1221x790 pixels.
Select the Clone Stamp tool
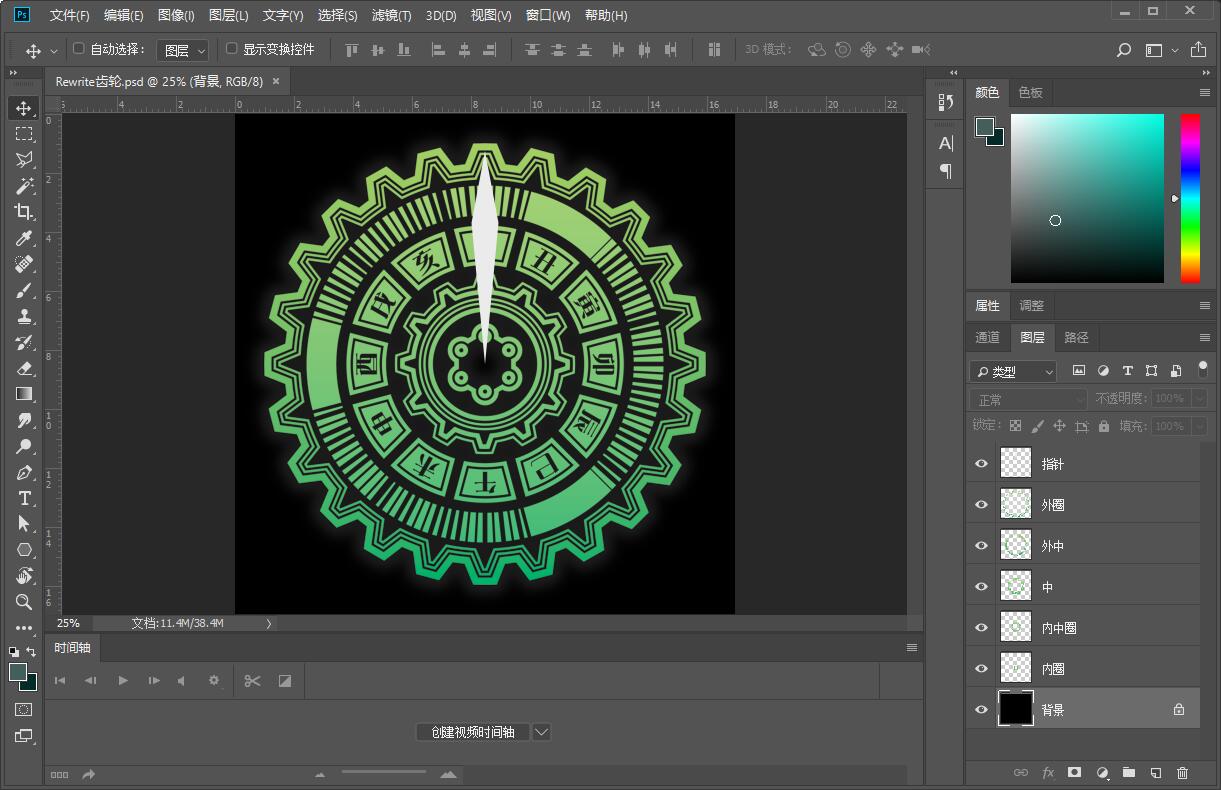click(24, 316)
